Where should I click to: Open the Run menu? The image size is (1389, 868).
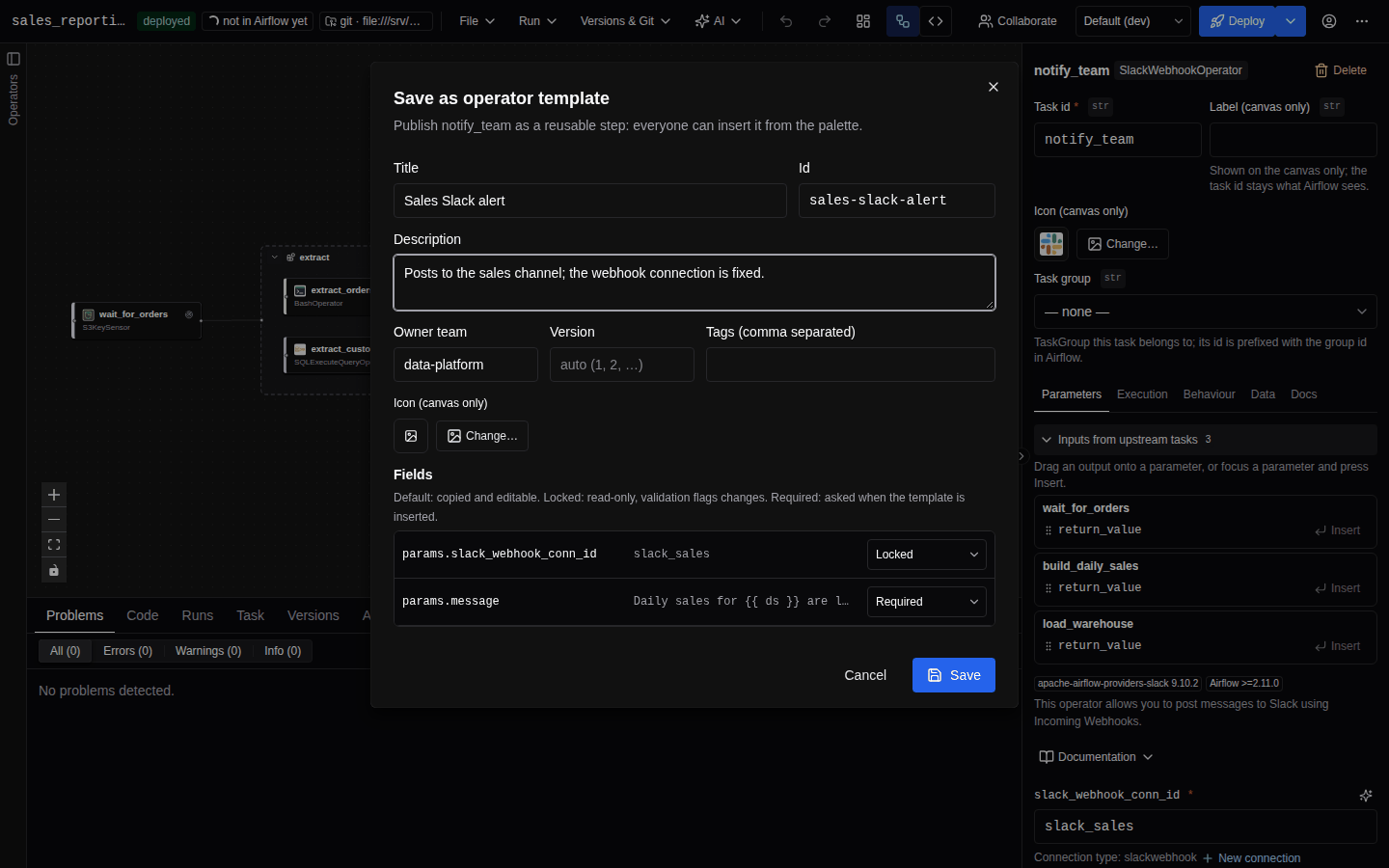(537, 21)
